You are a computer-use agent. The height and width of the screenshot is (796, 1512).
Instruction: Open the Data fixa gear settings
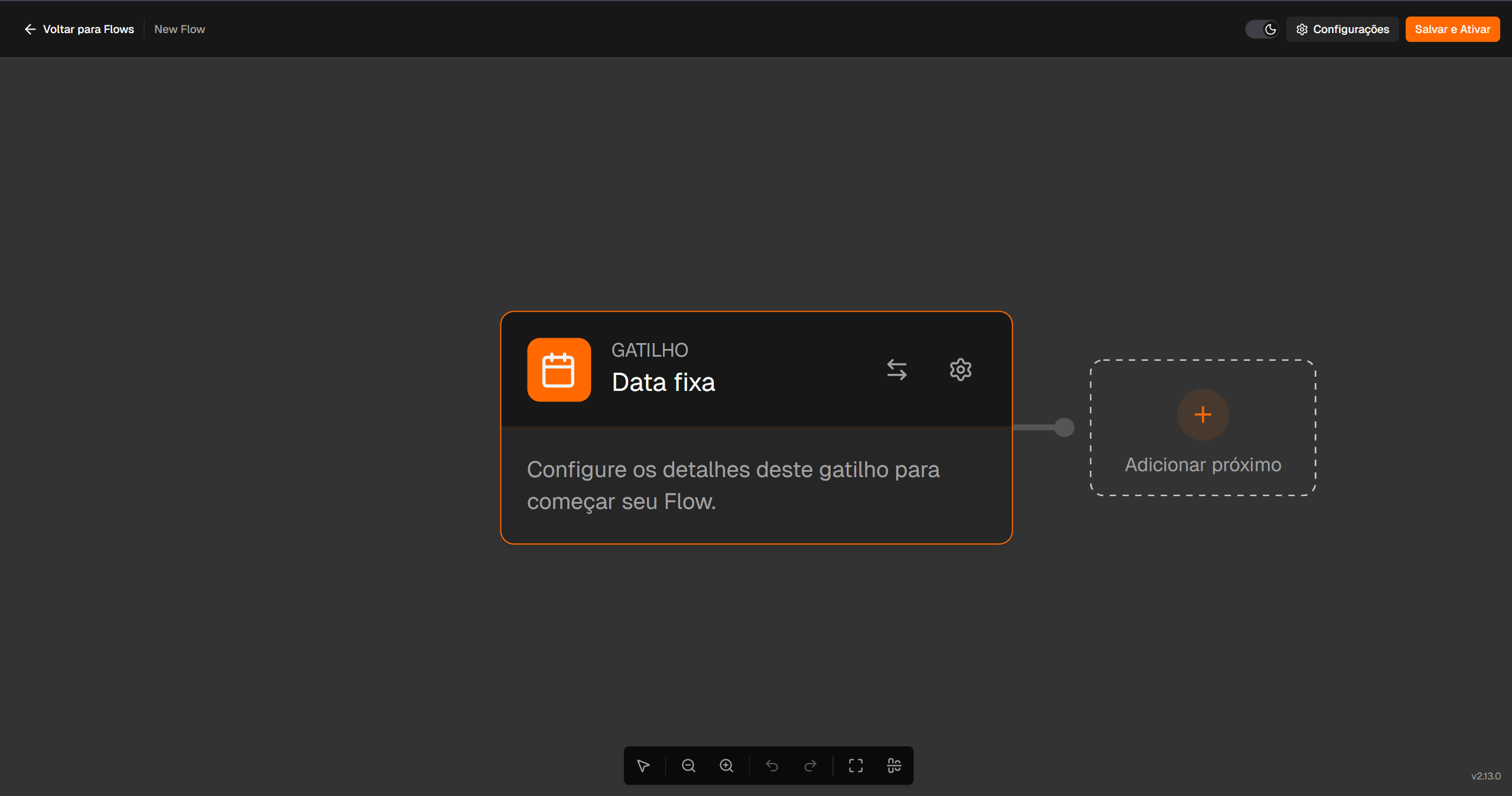[961, 370]
